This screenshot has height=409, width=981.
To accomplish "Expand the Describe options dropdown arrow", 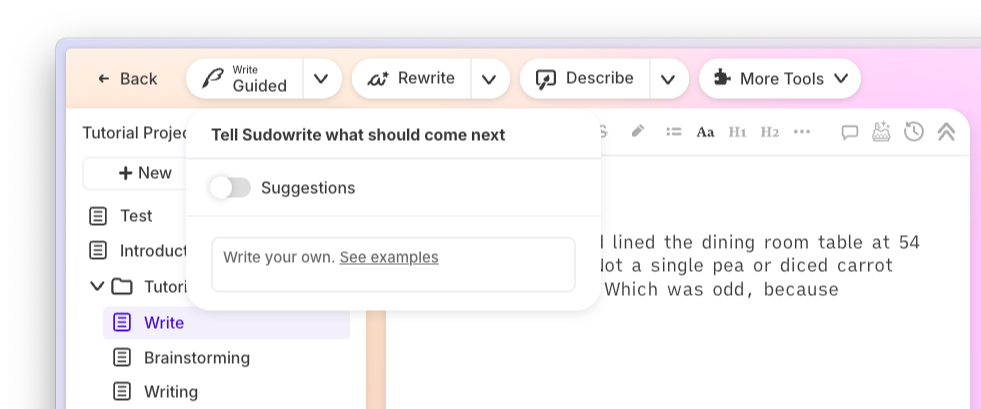I will tap(669, 79).
